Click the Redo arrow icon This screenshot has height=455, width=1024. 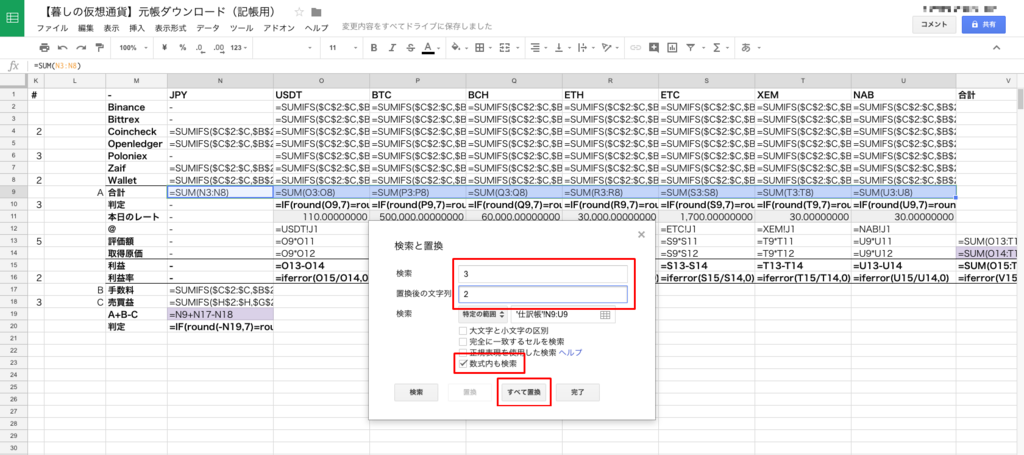pyautogui.click(x=81, y=48)
